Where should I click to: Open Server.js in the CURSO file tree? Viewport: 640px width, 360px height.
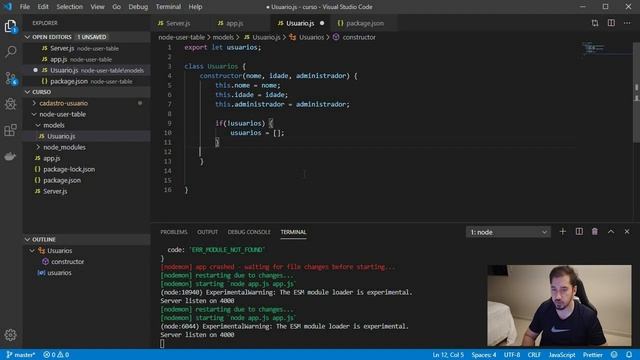coord(55,191)
